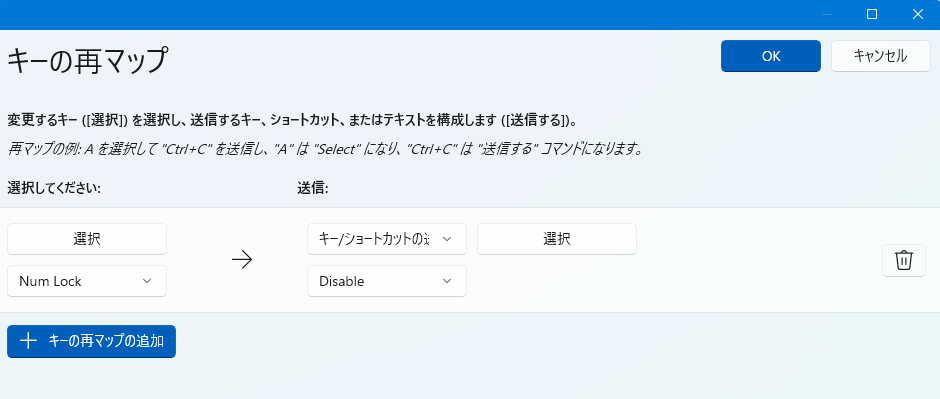Open the Num Lock key dropdown
The image size is (940, 399).
click(87, 281)
